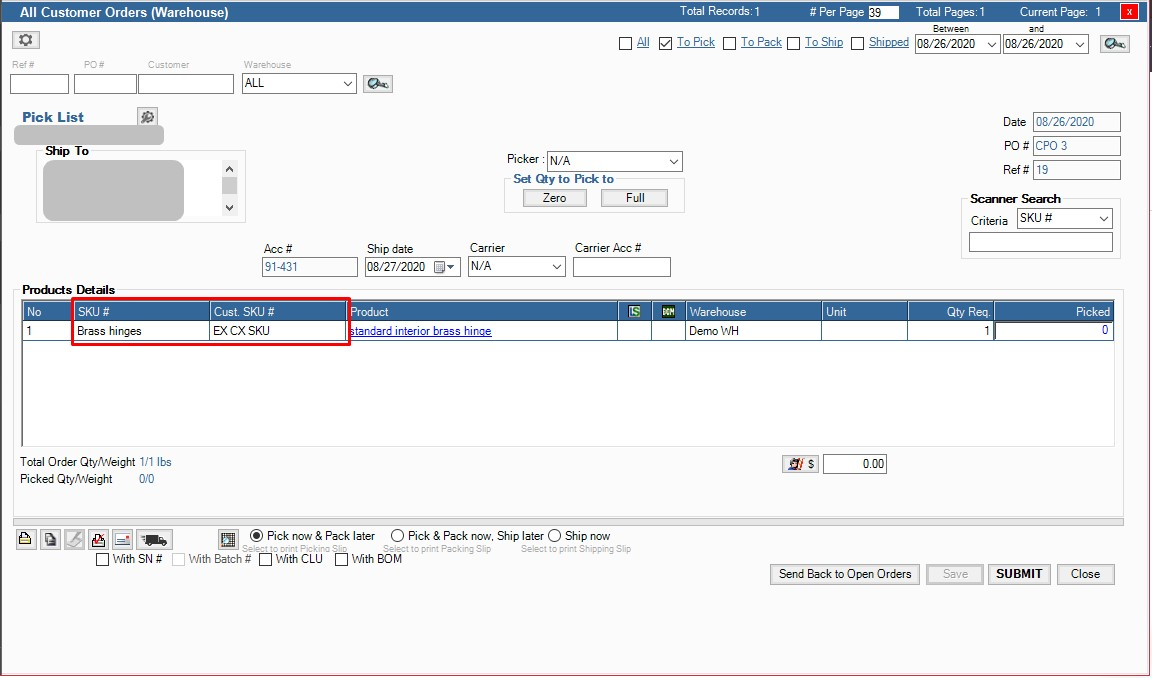
Task: Click the search icon beside date range
Action: coord(1114,44)
